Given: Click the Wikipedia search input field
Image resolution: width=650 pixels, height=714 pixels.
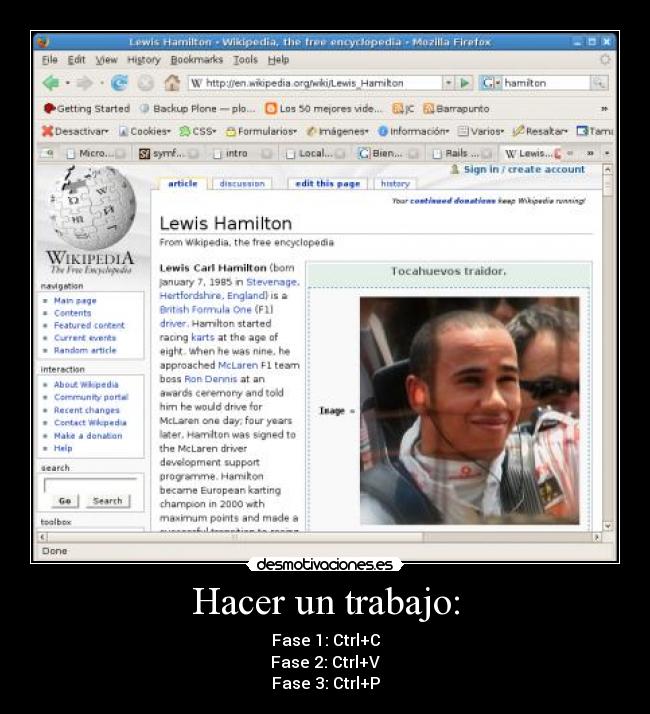Looking at the screenshot, I should [x=90, y=485].
